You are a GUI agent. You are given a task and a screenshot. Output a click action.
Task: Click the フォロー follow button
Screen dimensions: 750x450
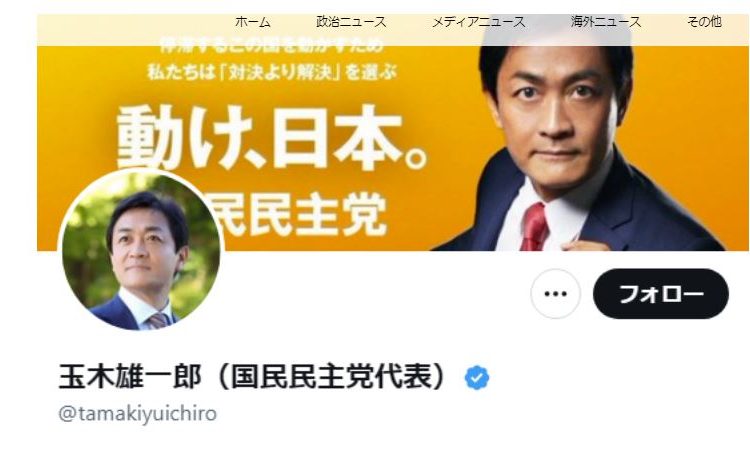pyautogui.click(x=661, y=294)
